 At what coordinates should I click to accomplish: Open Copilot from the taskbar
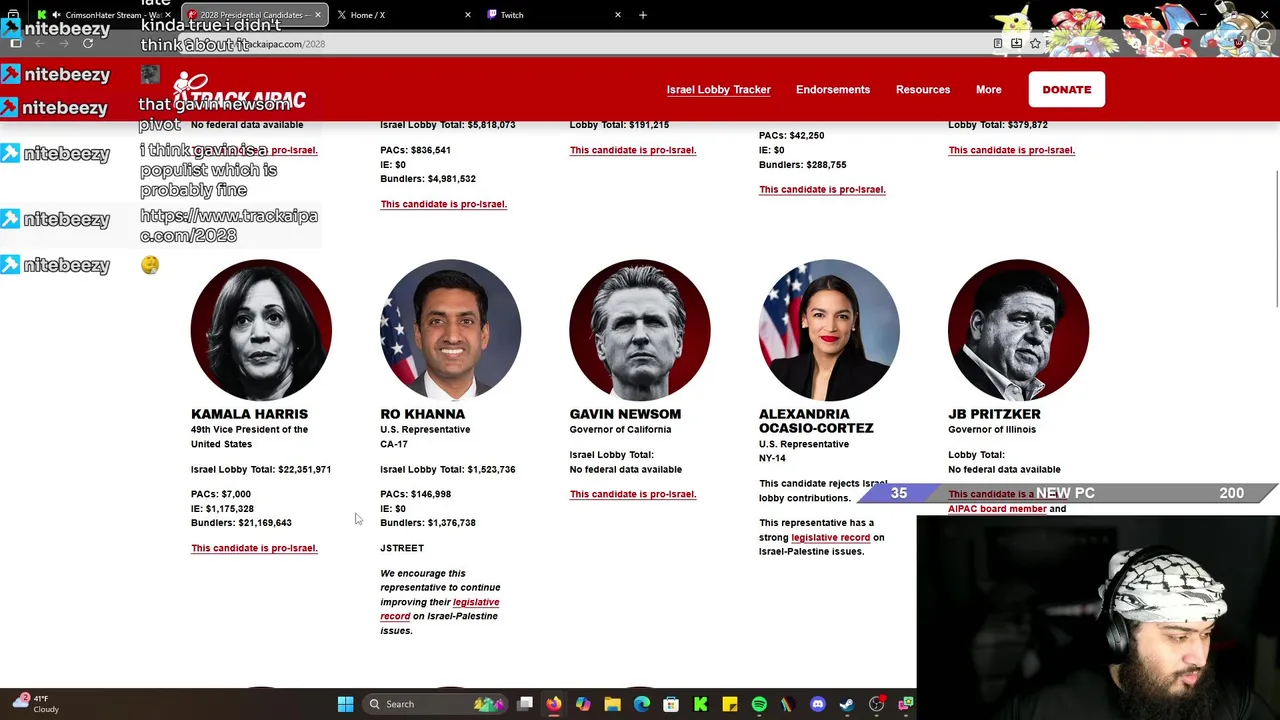pos(583,704)
